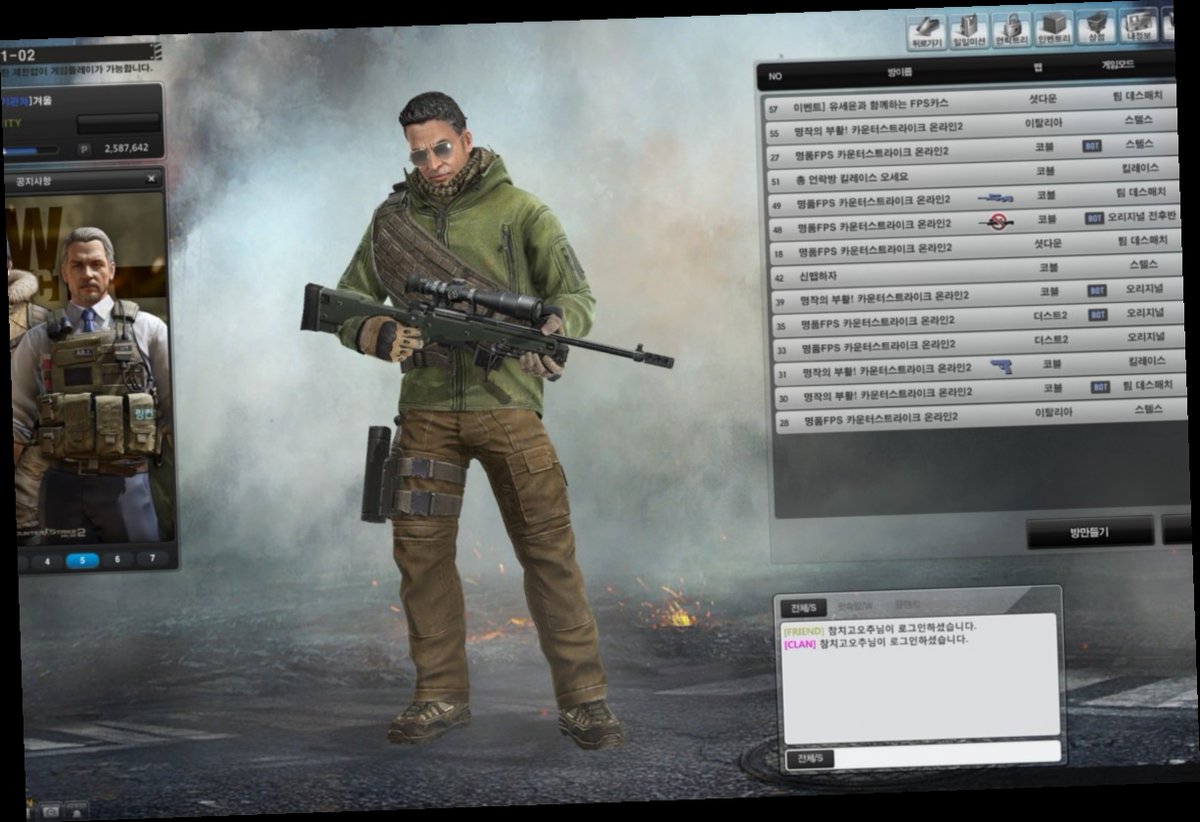Go to notice page 6
Screen dimensions: 1200x822
117,560
